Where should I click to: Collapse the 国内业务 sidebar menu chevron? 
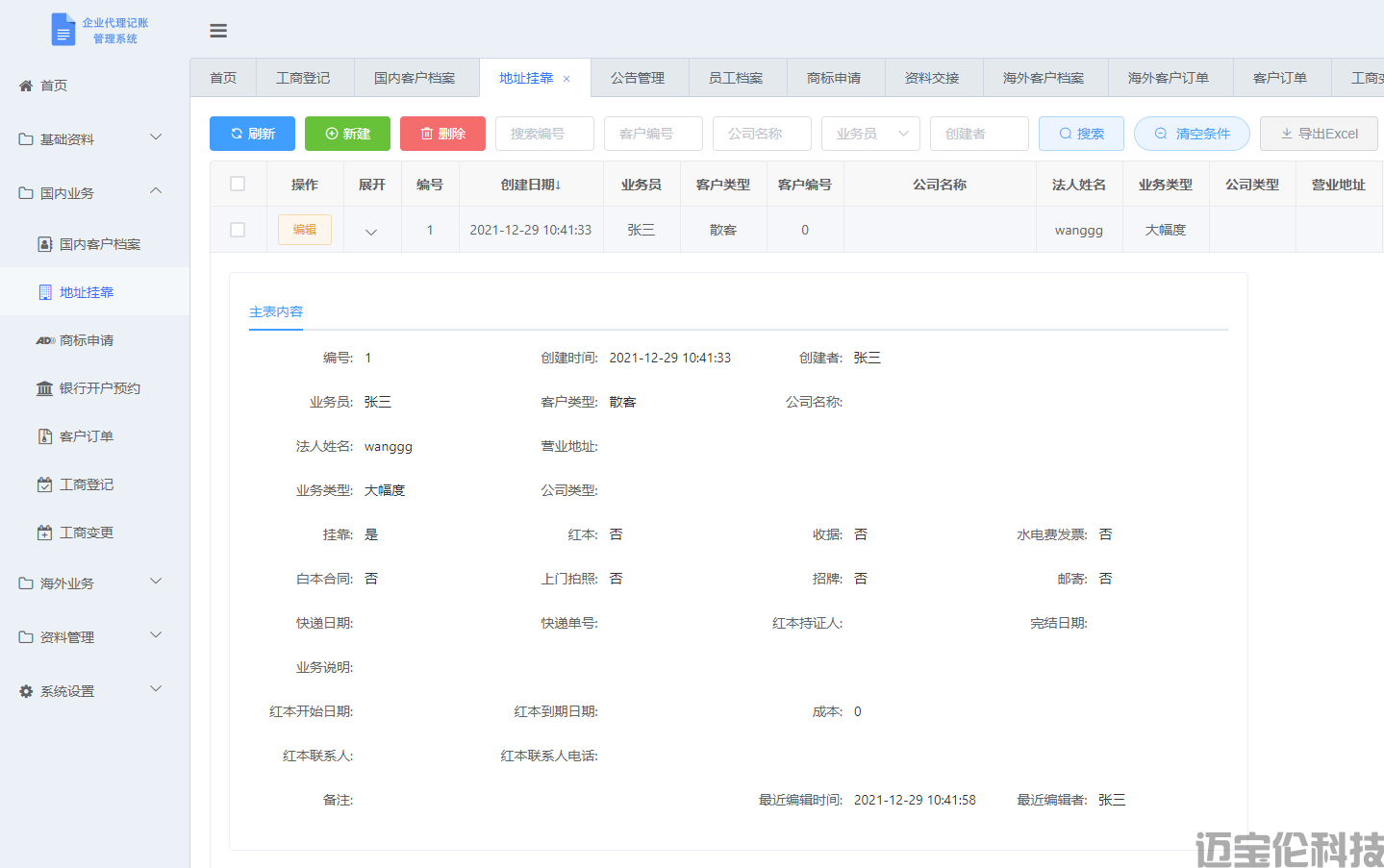(156, 191)
